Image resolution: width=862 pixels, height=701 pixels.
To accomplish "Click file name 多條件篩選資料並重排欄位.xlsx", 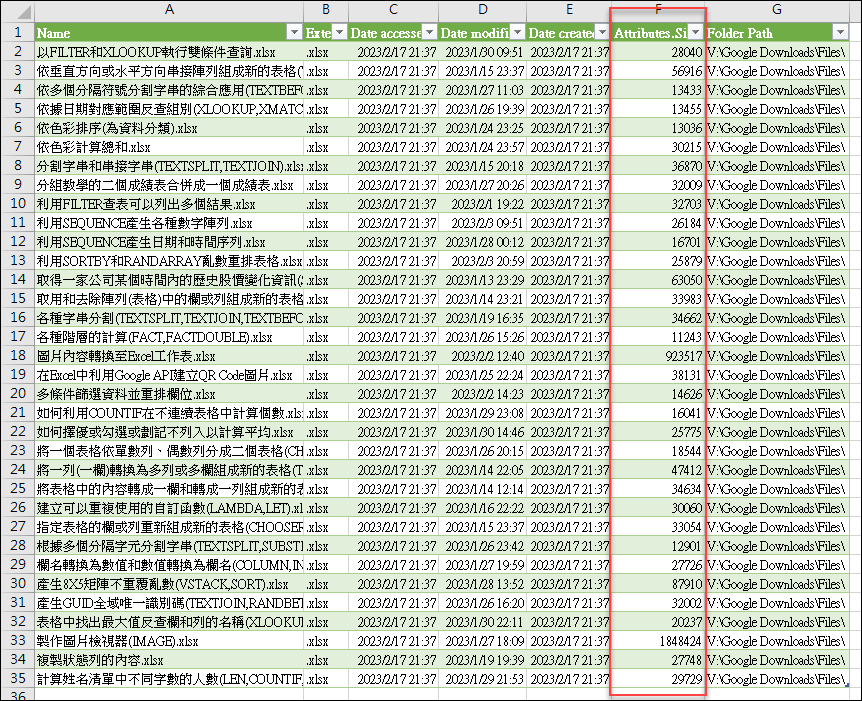I will [x=126, y=394].
